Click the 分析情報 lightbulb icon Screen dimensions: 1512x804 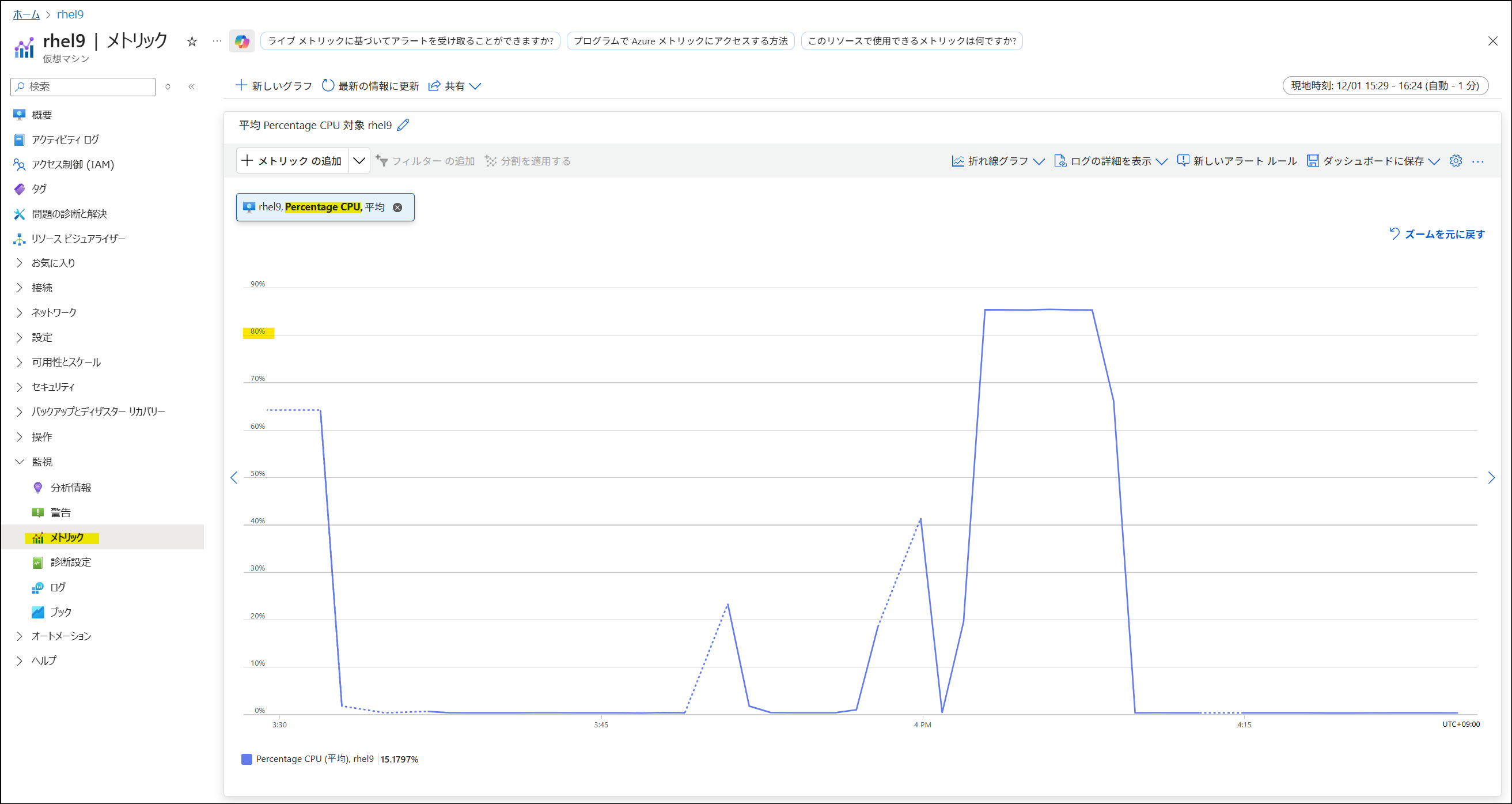click(x=37, y=488)
